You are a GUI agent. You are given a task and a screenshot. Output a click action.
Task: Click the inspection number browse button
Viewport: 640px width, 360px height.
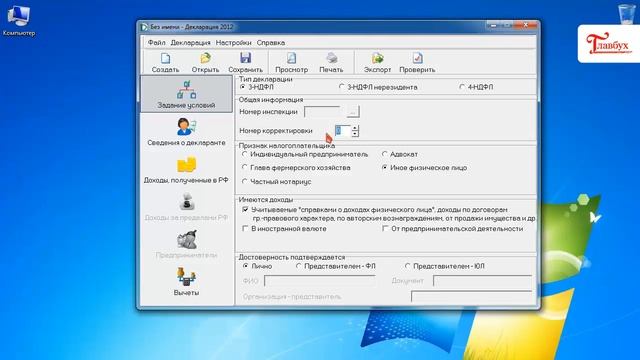[x=353, y=111]
